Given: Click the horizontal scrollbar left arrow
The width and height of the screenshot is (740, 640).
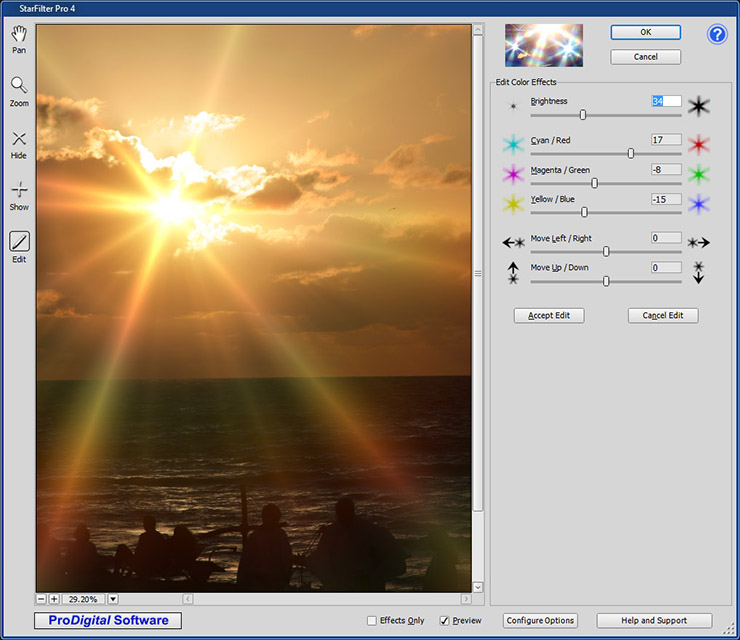Looking at the screenshot, I should point(188,599).
